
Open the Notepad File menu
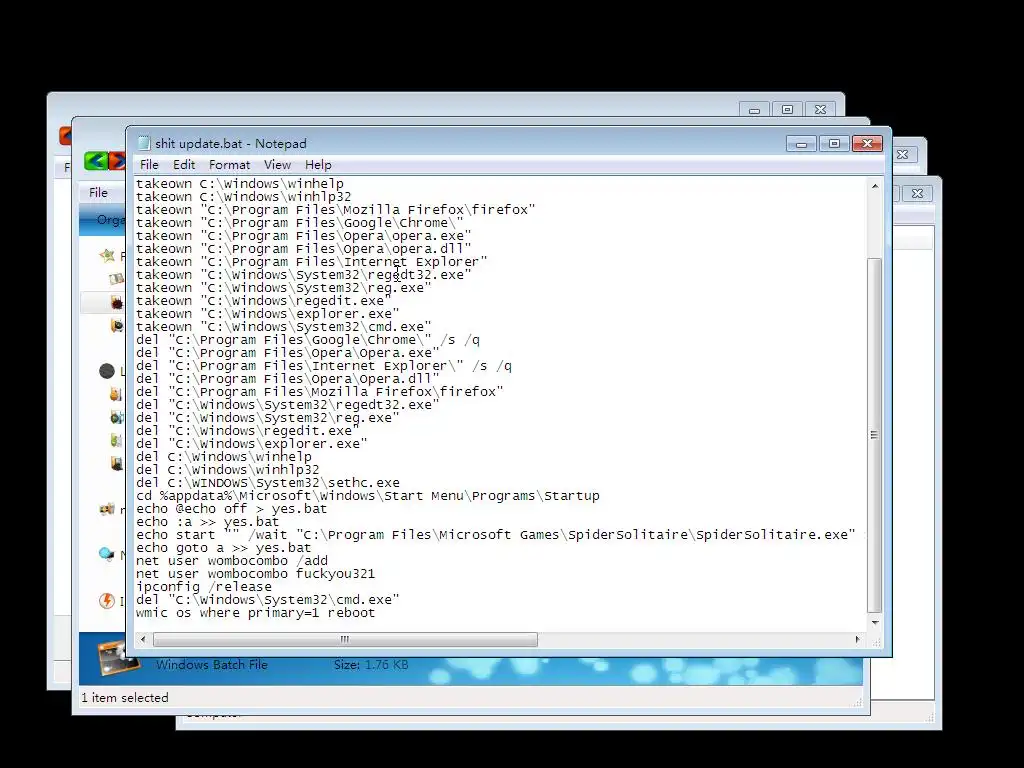(x=149, y=165)
